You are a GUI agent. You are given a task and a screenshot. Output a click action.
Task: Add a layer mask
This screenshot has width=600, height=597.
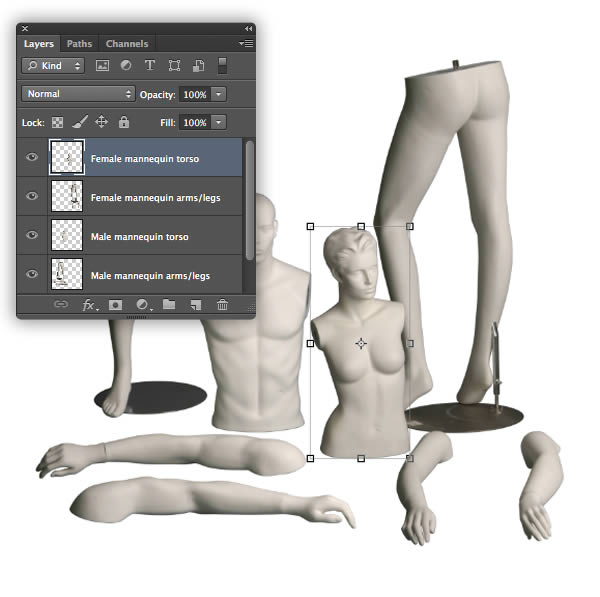[x=115, y=305]
